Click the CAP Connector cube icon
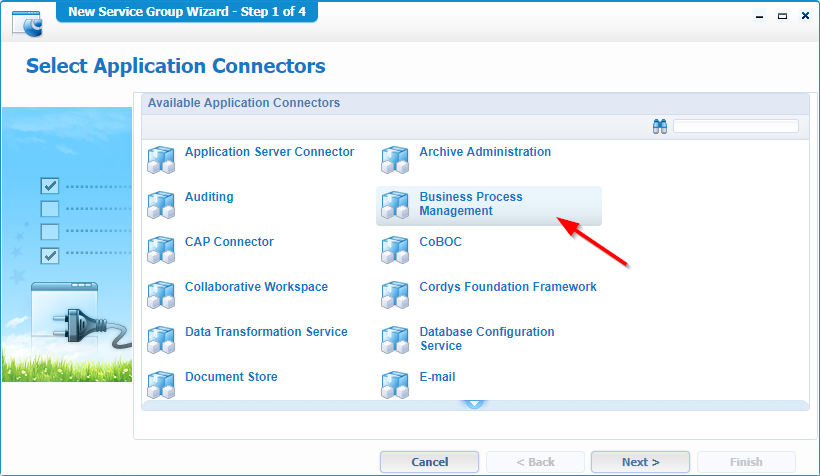The height and width of the screenshot is (476, 820). pyautogui.click(x=161, y=250)
